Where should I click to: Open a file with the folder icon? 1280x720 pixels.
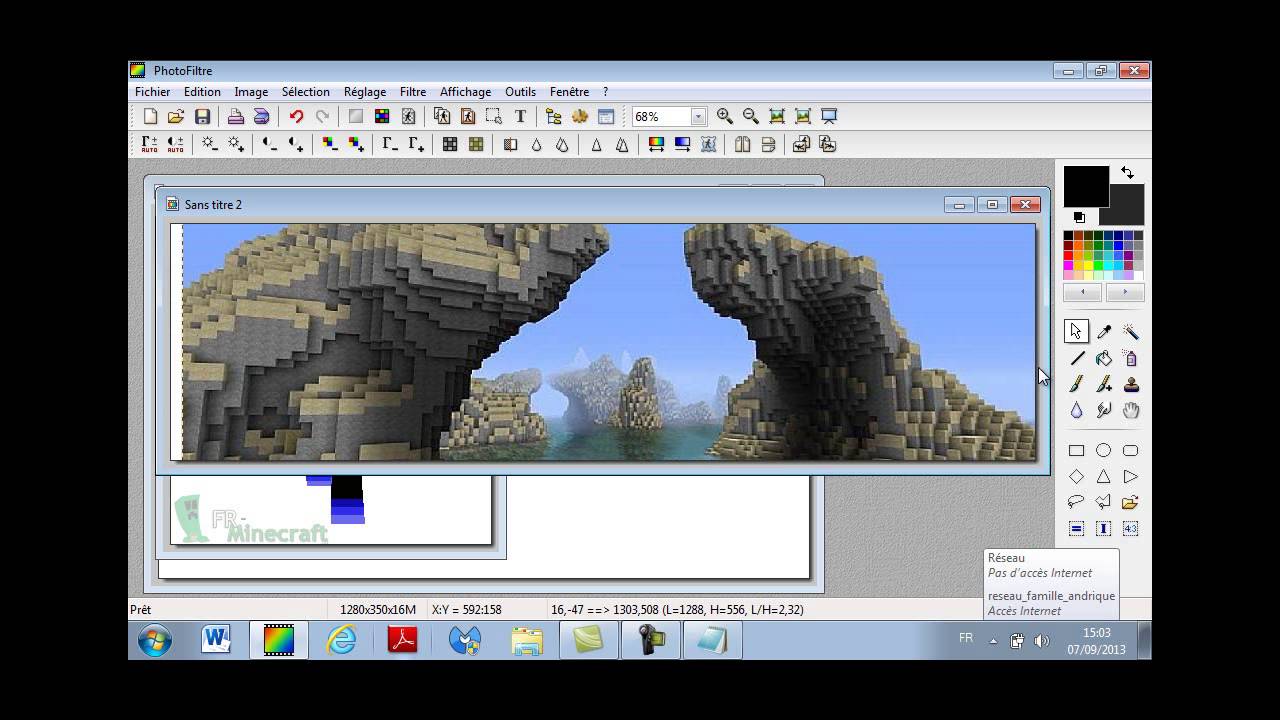pyautogui.click(x=176, y=116)
